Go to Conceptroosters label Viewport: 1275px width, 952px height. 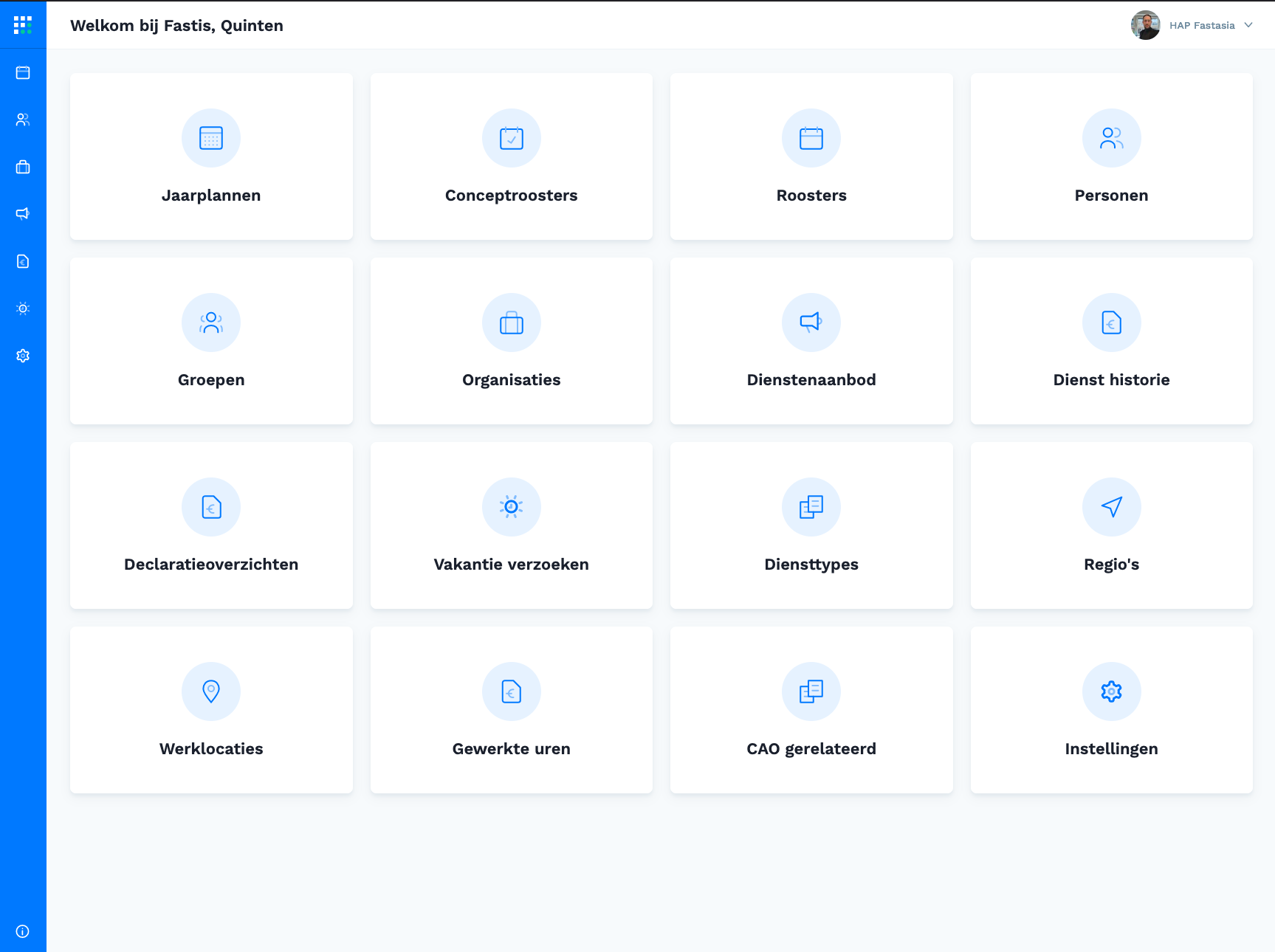tap(512, 196)
